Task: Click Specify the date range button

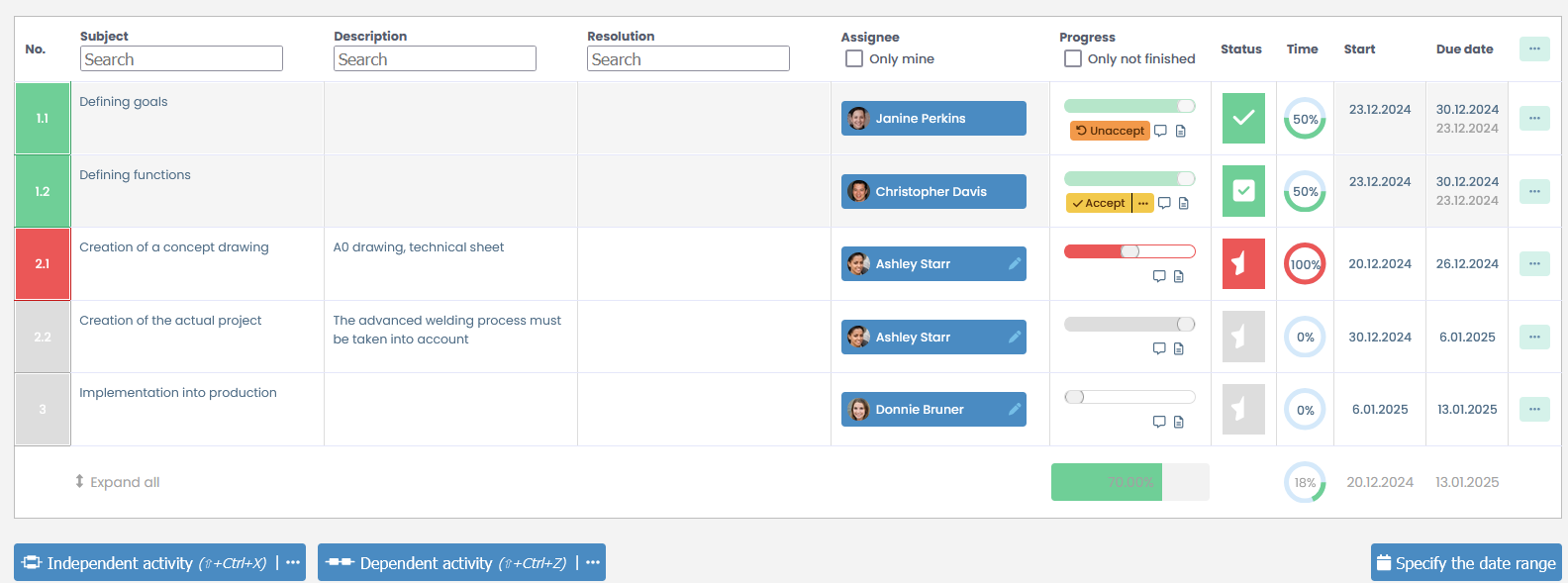Action: click(1465, 562)
